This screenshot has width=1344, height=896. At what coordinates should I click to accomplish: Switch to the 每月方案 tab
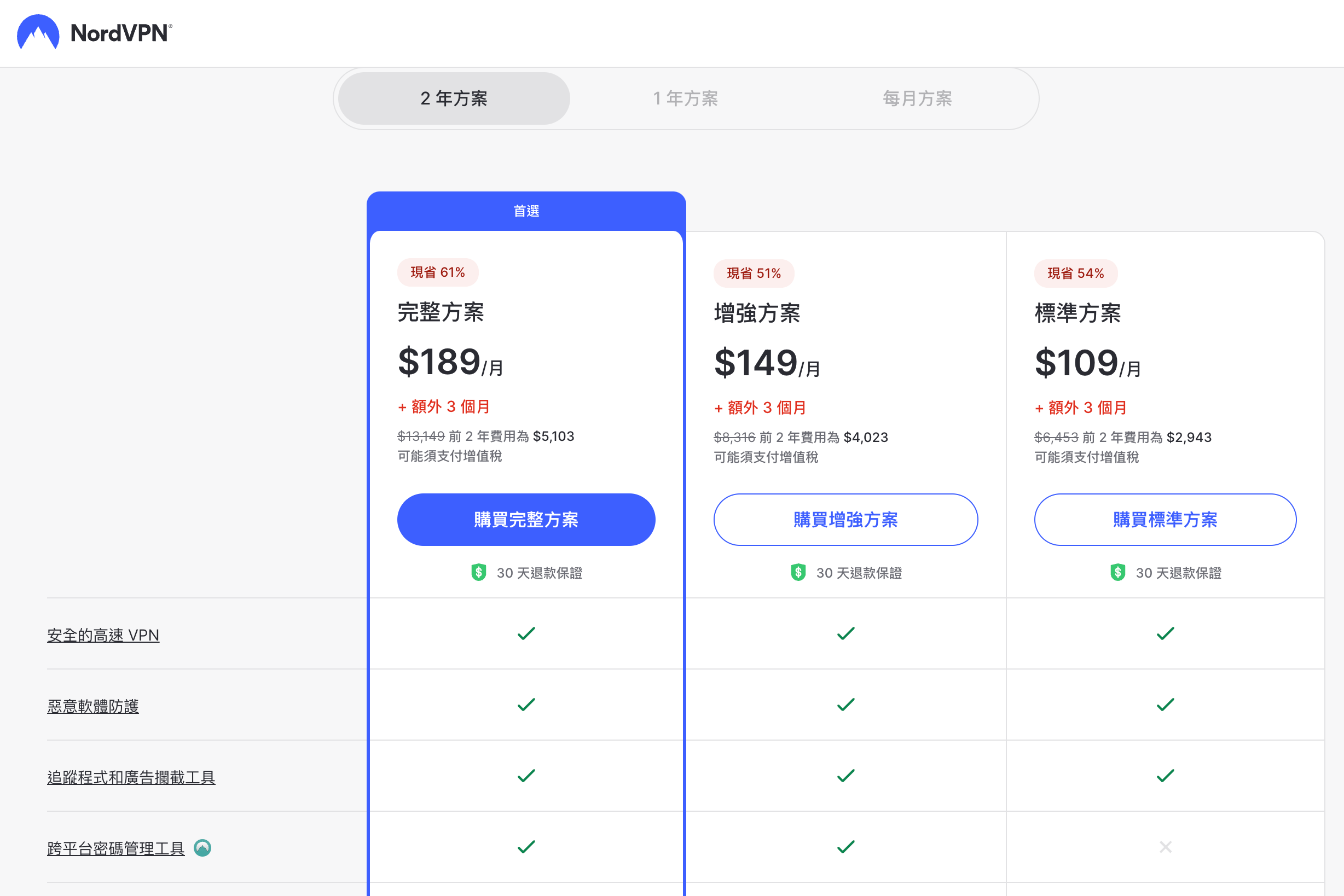point(917,98)
